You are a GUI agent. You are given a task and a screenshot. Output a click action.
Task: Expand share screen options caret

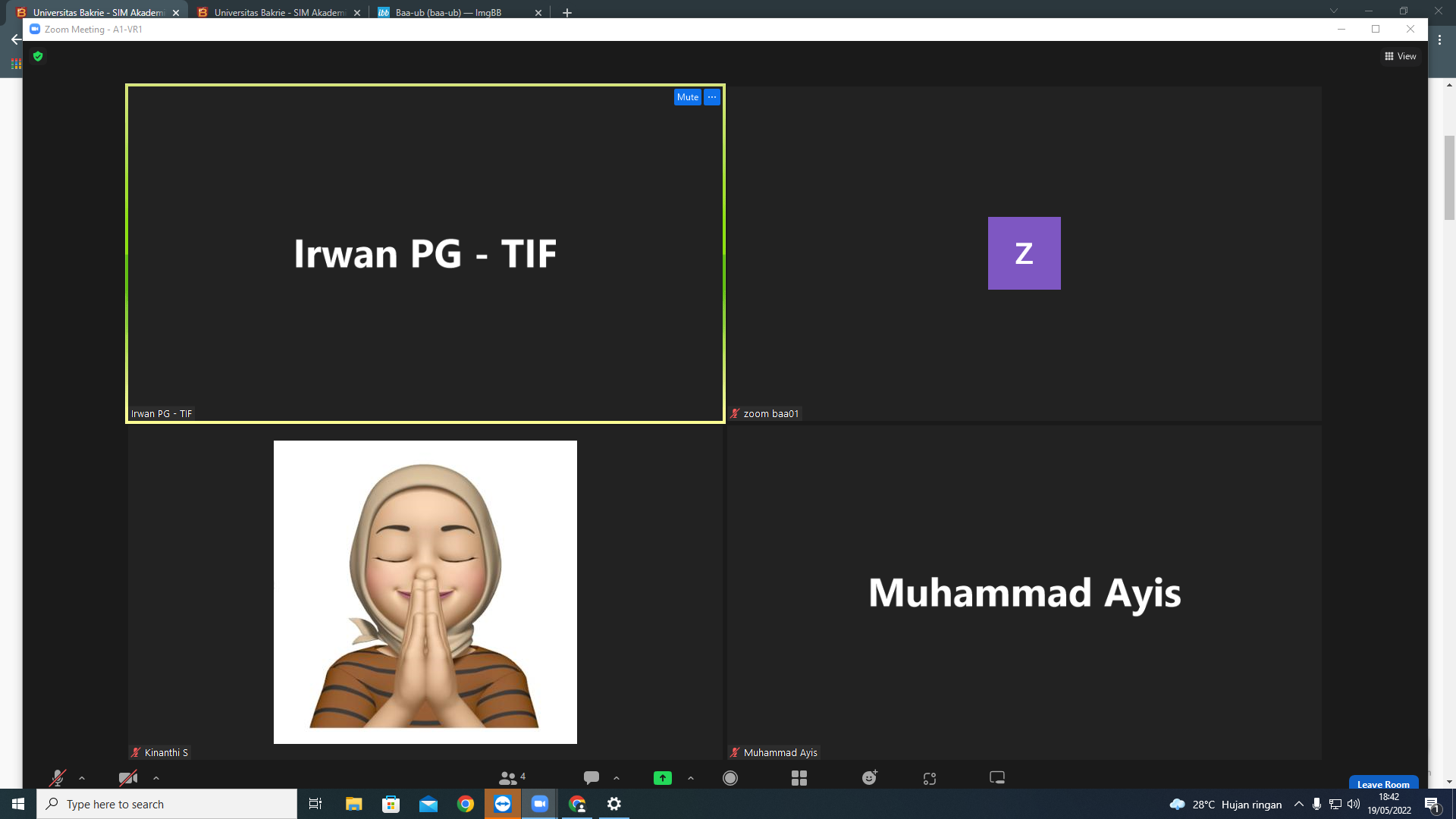pyautogui.click(x=691, y=778)
